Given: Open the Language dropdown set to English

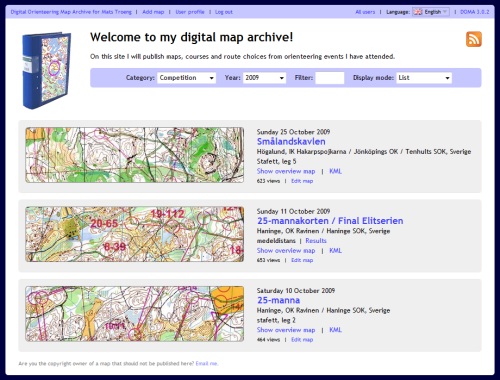Looking at the screenshot, I should [x=431, y=12].
